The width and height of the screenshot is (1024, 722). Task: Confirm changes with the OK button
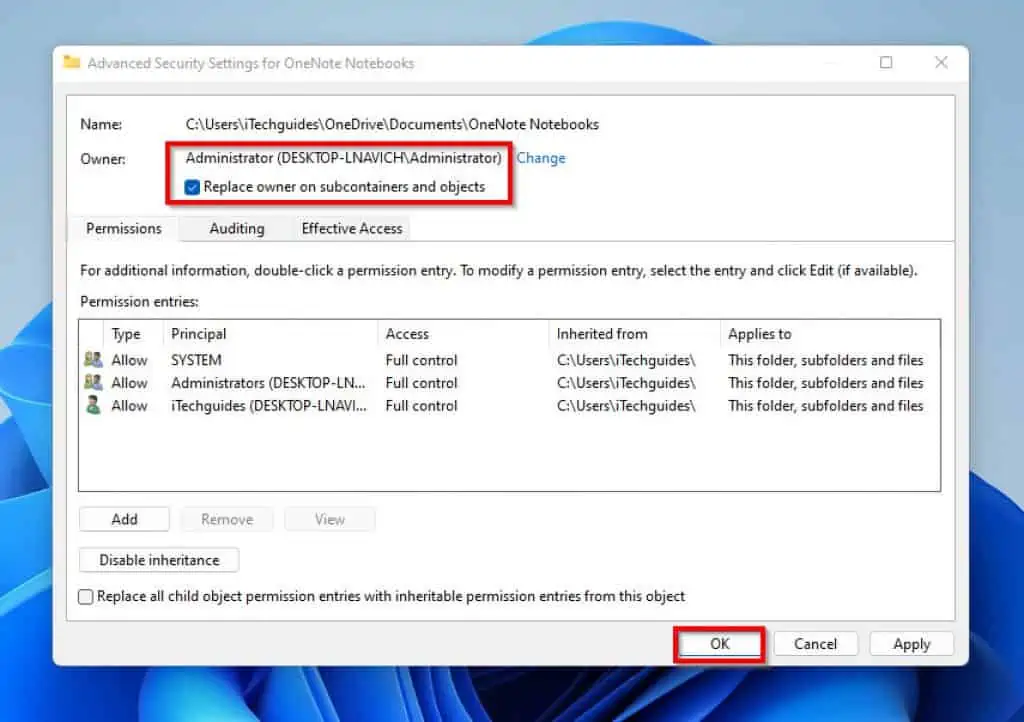[719, 643]
